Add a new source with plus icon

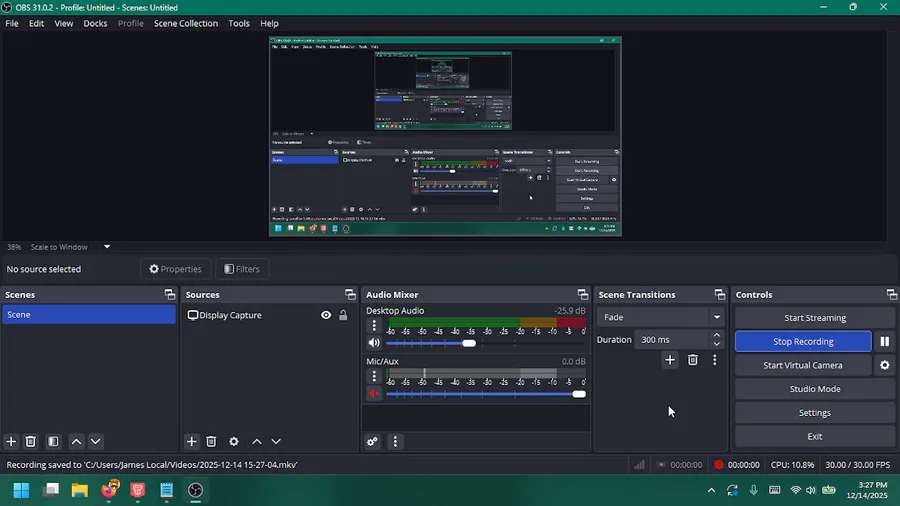192,441
